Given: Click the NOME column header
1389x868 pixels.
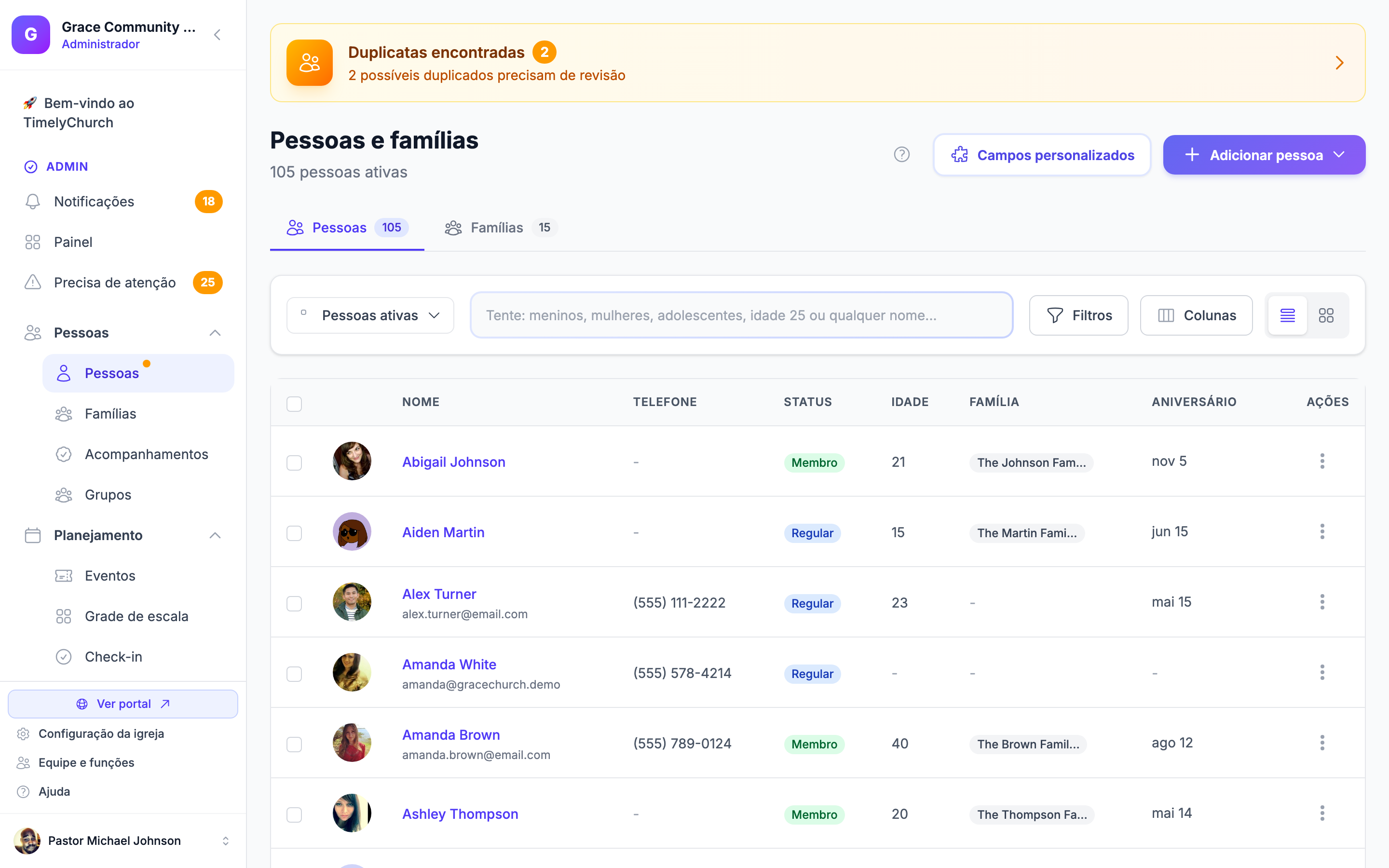Looking at the screenshot, I should 421,402.
